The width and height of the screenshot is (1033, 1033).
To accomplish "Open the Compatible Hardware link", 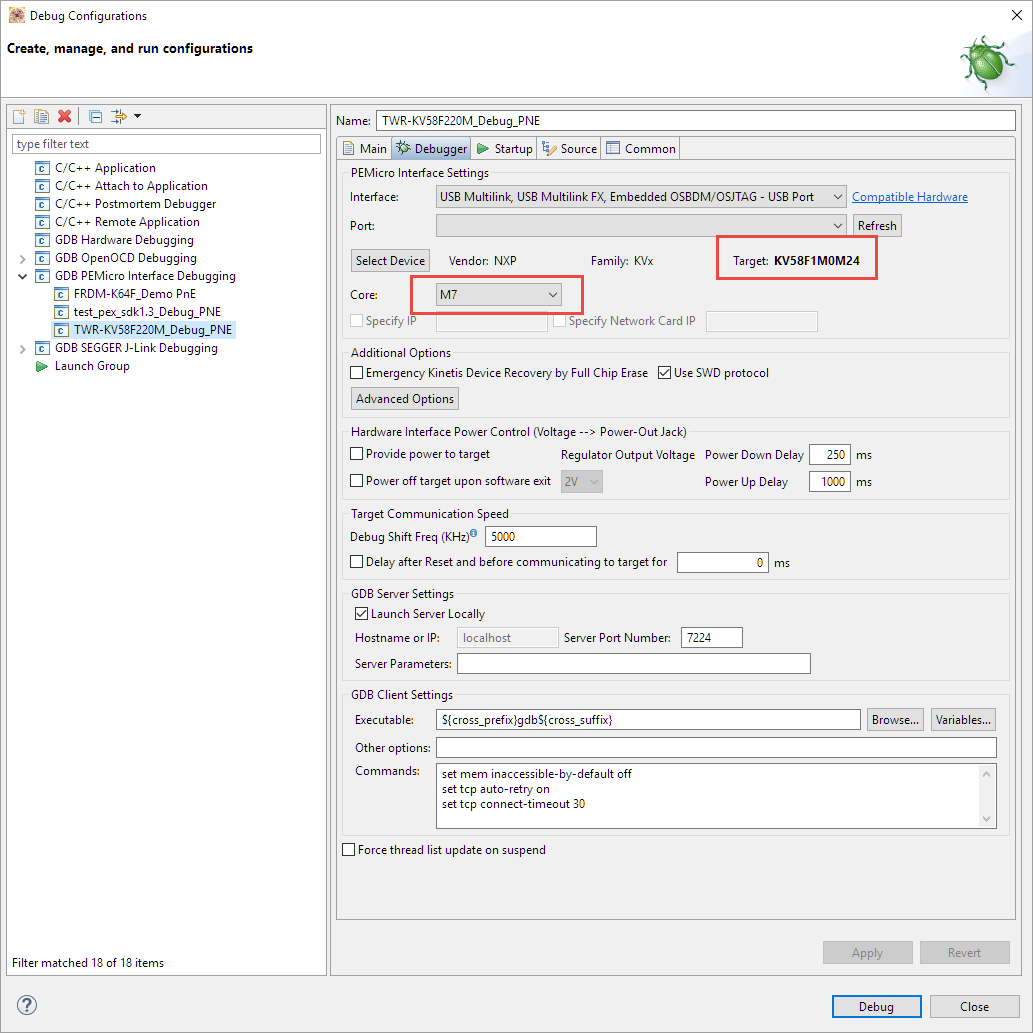I will 909,197.
